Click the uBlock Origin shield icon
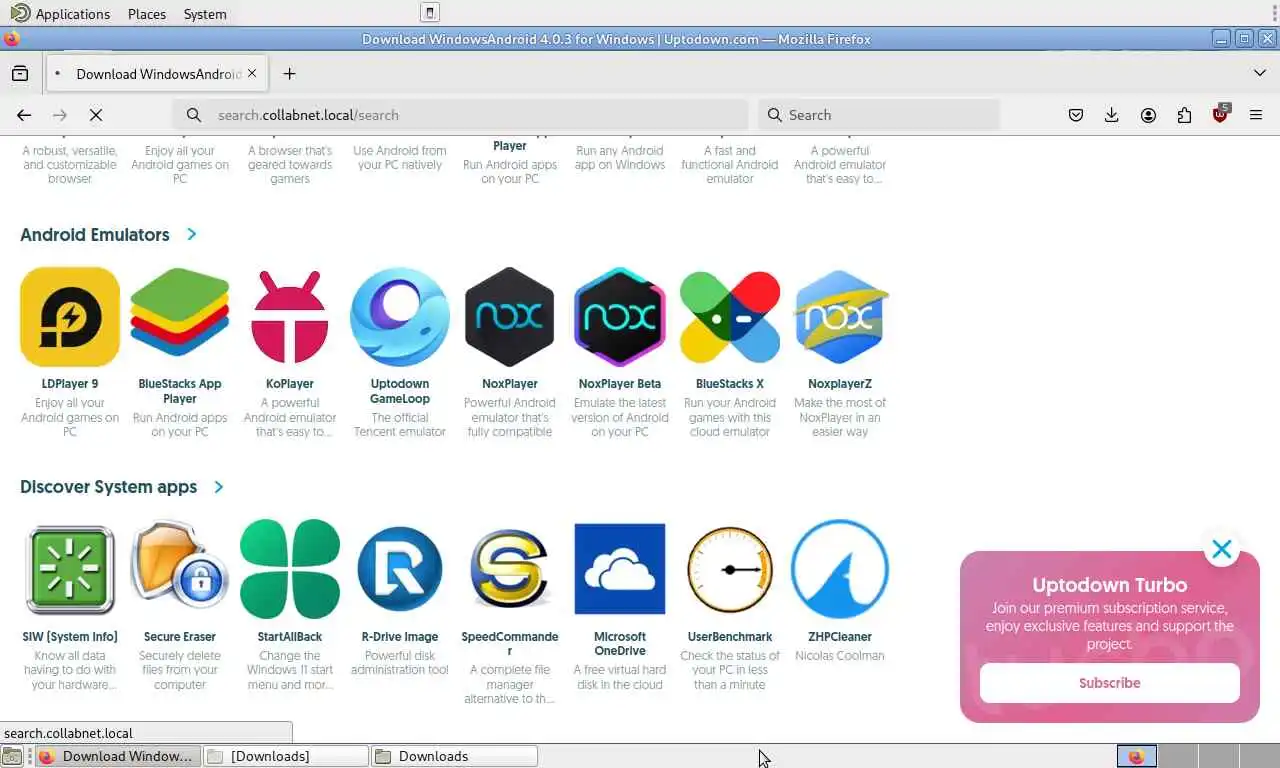Screen dimensions: 1280x768 coord(1220,114)
